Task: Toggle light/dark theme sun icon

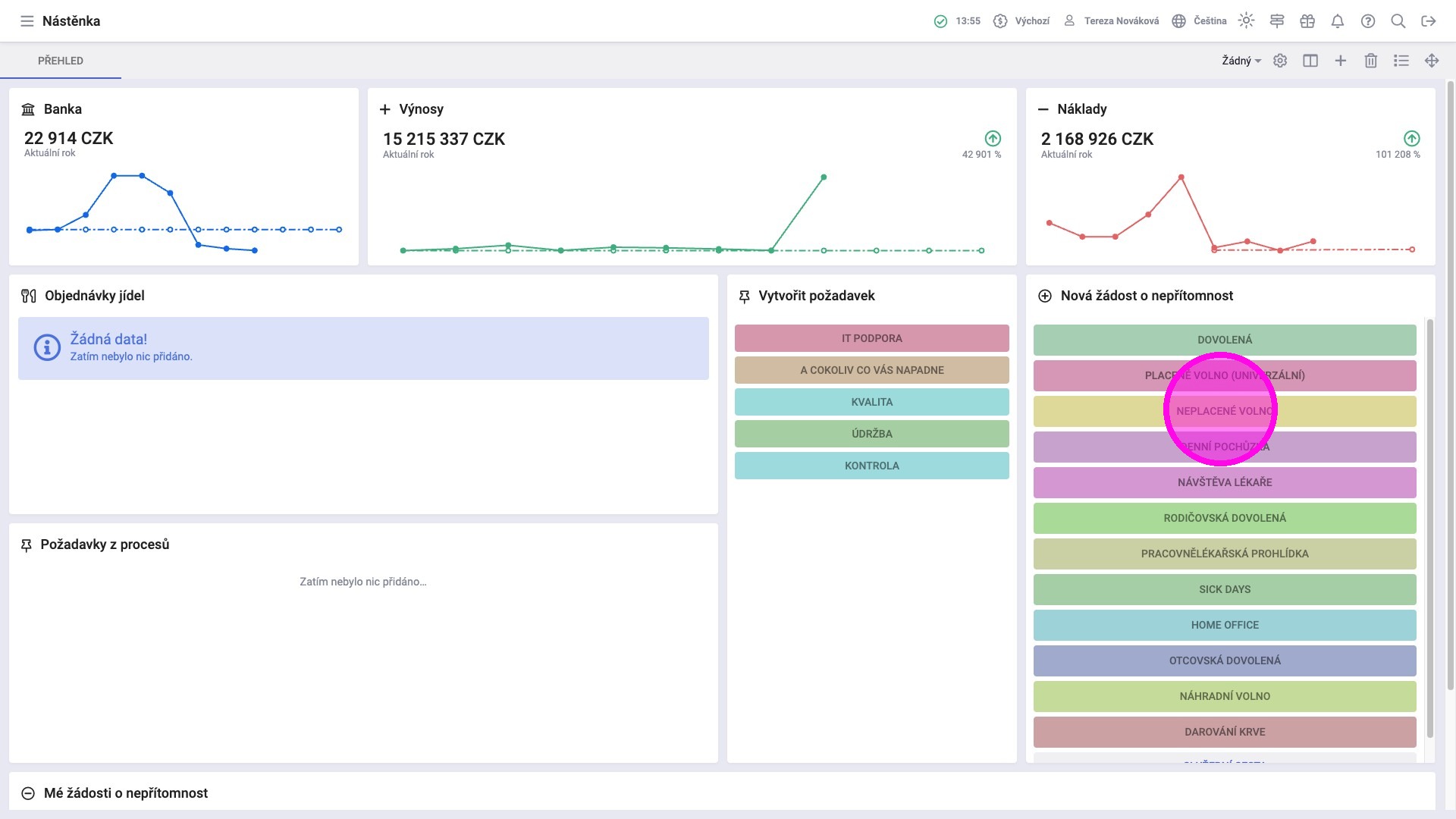Action: pyautogui.click(x=1246, y=21)
